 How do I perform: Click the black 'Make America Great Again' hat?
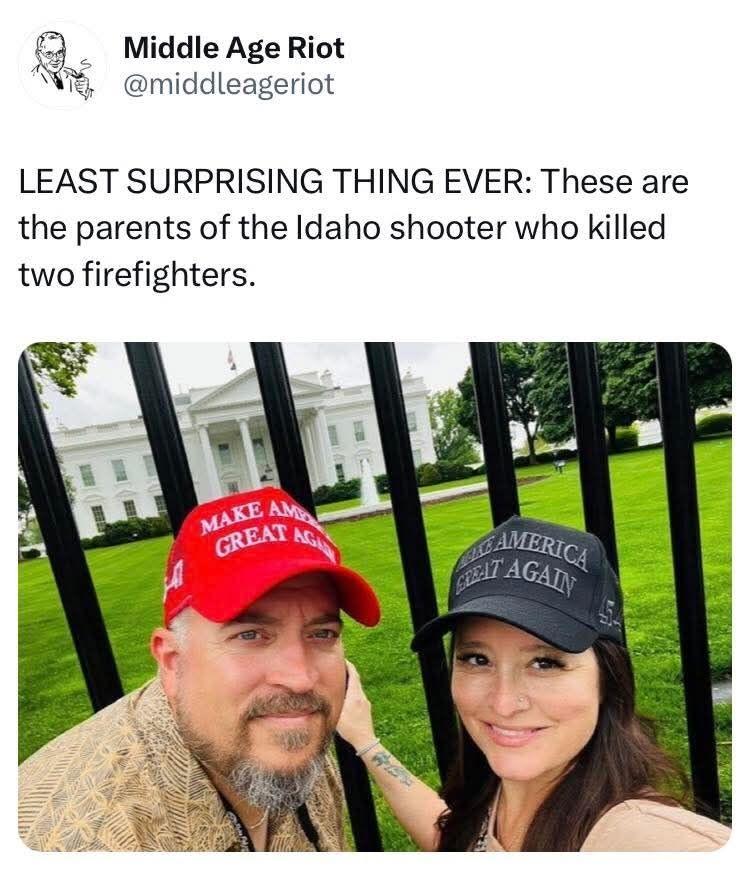point(523,584)
